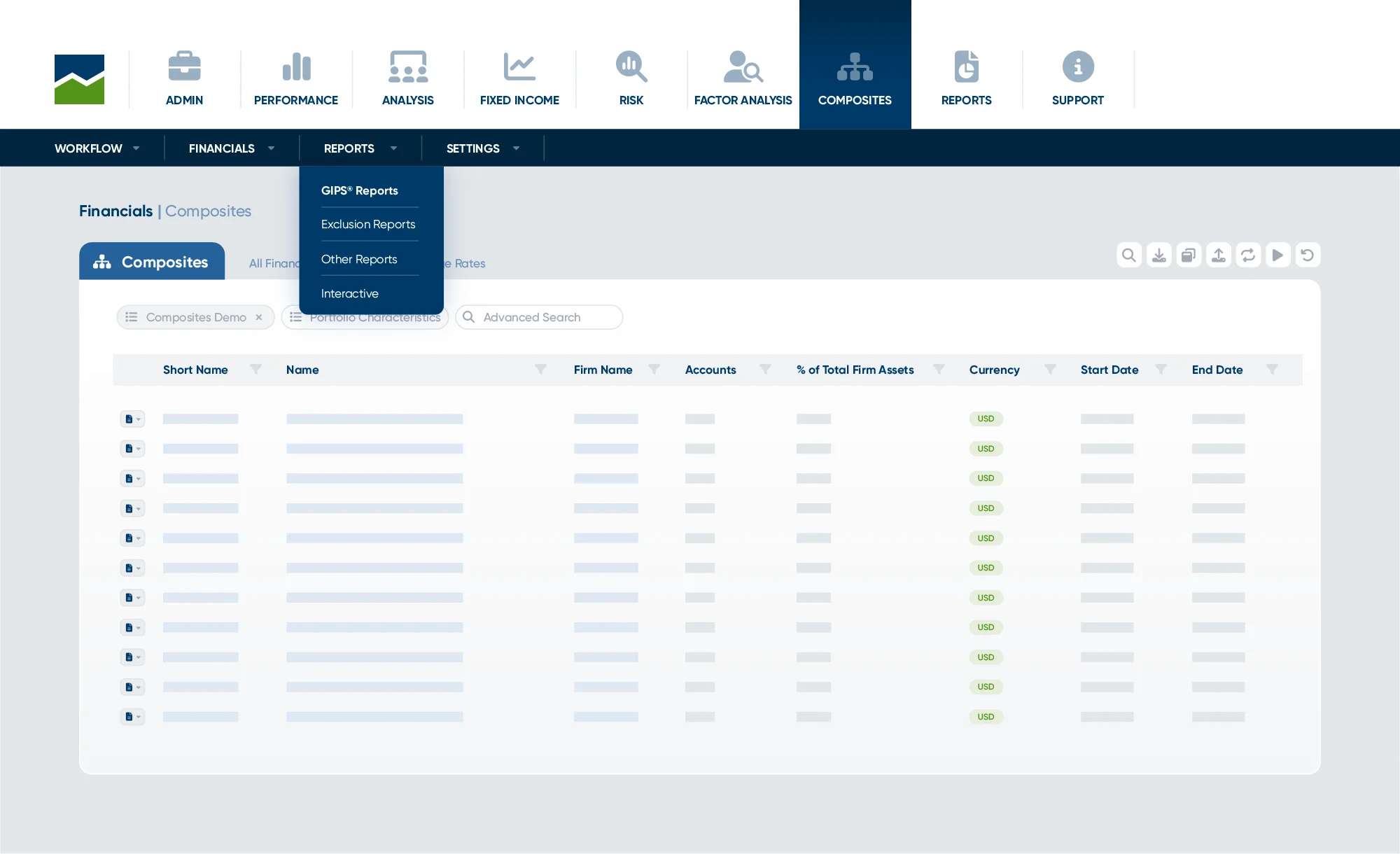Click the Advanced Search field
Image resolution: width=1400 pixels, height=854 pixels.
coord(539,318)
